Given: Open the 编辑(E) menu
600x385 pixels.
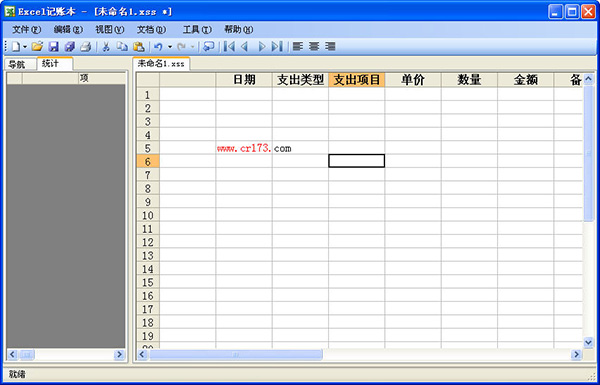Looking at the screenshot, I should 68,29.
